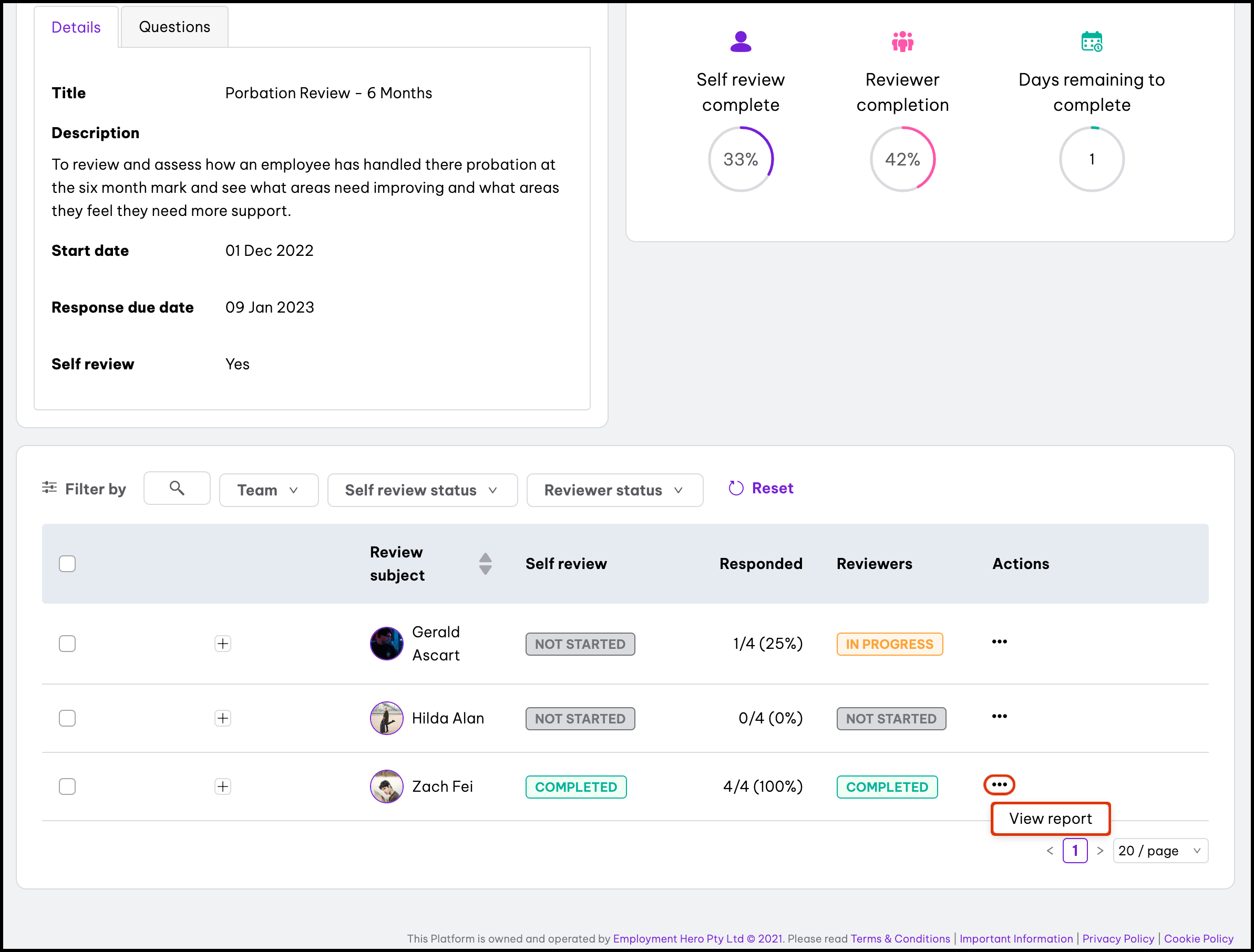This screenshot has height=952, width=1254.
Task: Open the Privacy Policy link
Action: tap(1118, 938)
